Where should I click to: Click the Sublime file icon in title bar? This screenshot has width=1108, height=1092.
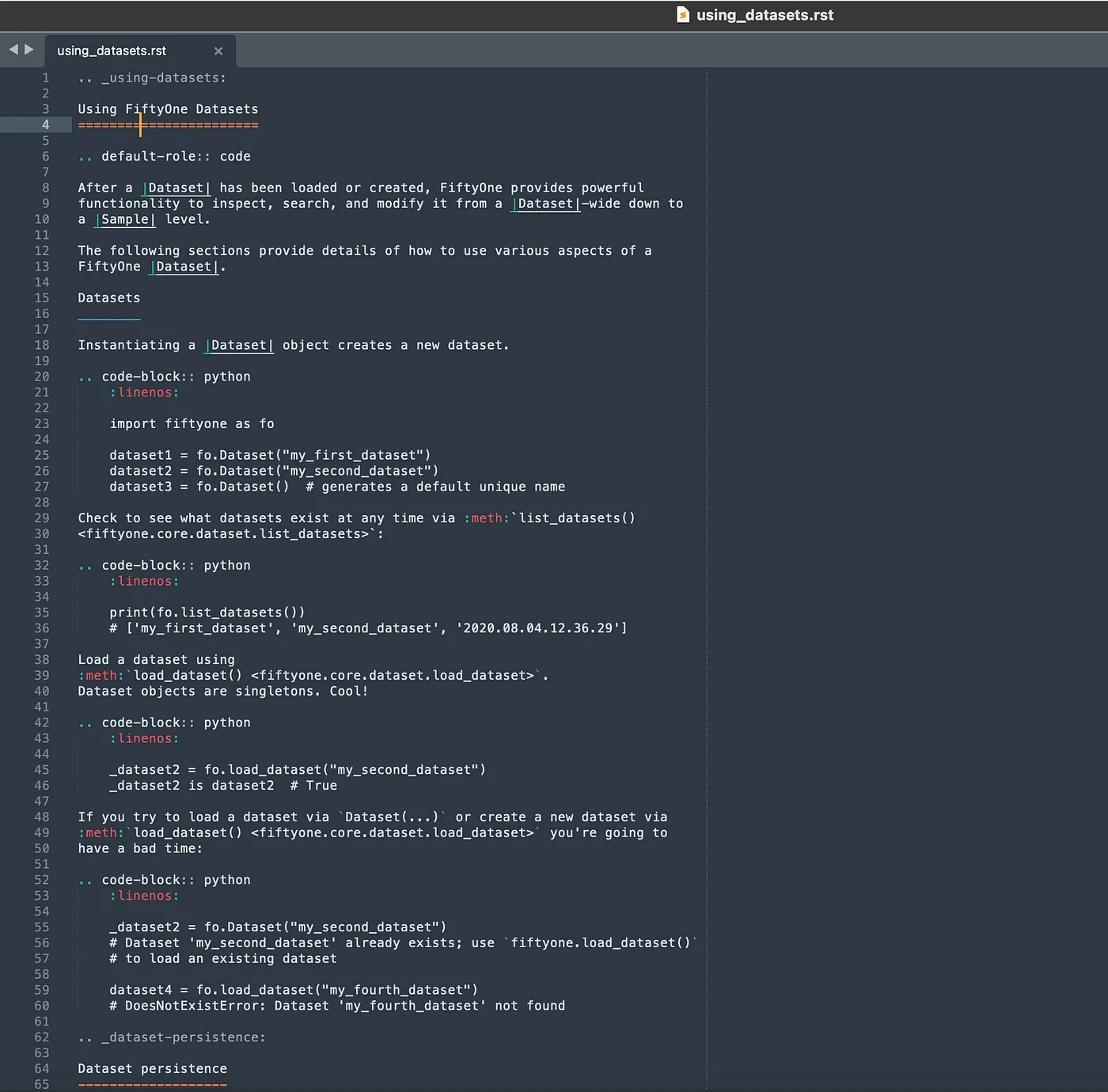(x=682, y=15)
